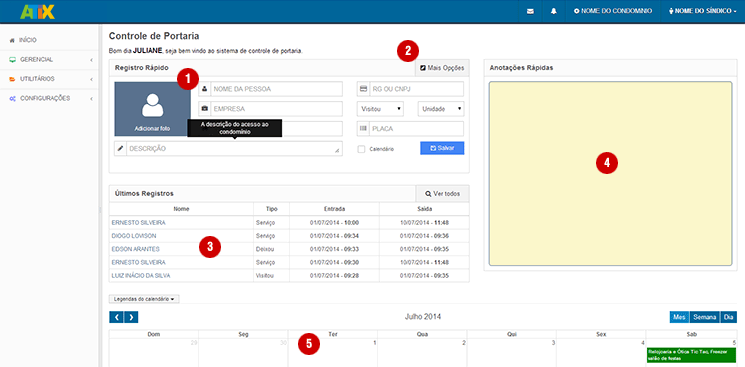Open the Visitou dropdown
The width and height of the screenshot is (745, 367).
coord(381,109)
